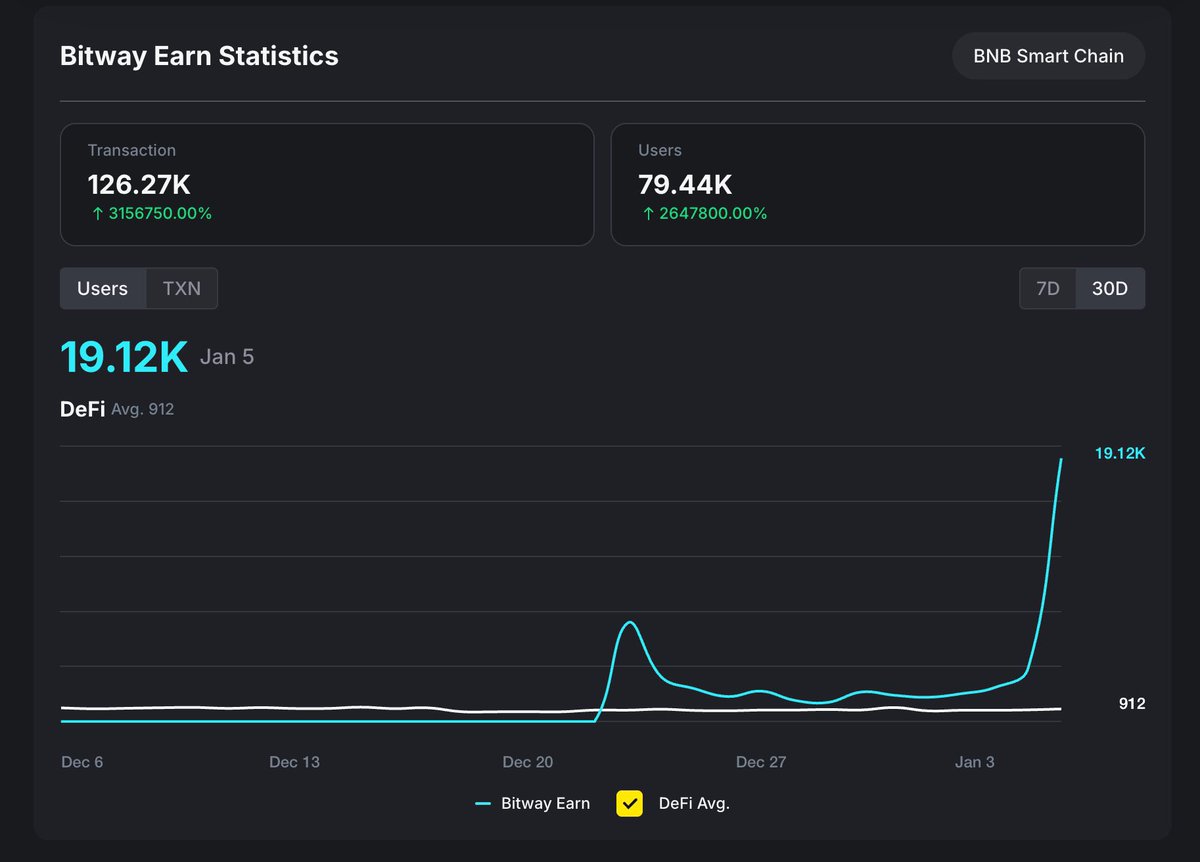The width and height of the screenshot is (1200, 862).
Task: Select the Users chart tab
Action: [102, 288]
